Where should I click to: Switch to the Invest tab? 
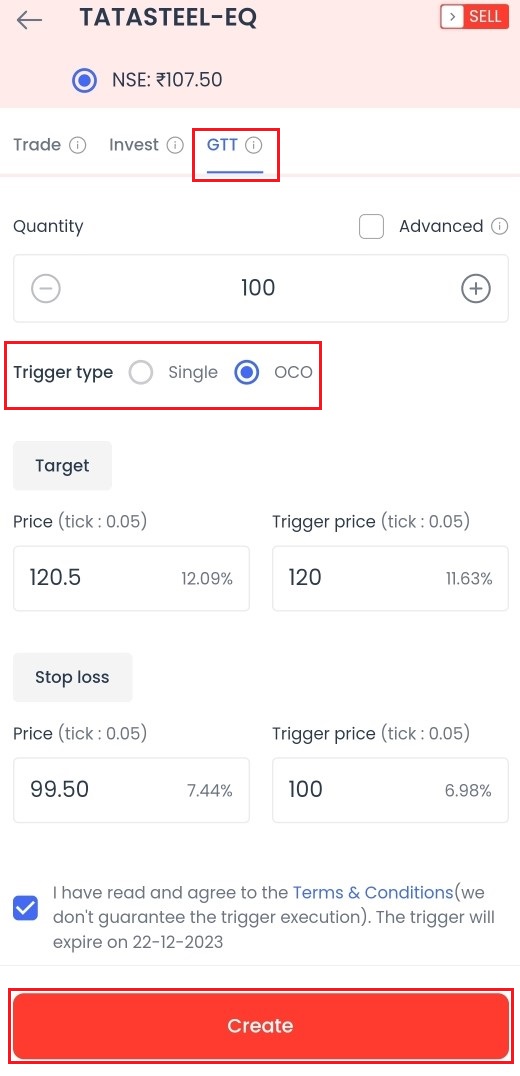[x=134, y=145]
